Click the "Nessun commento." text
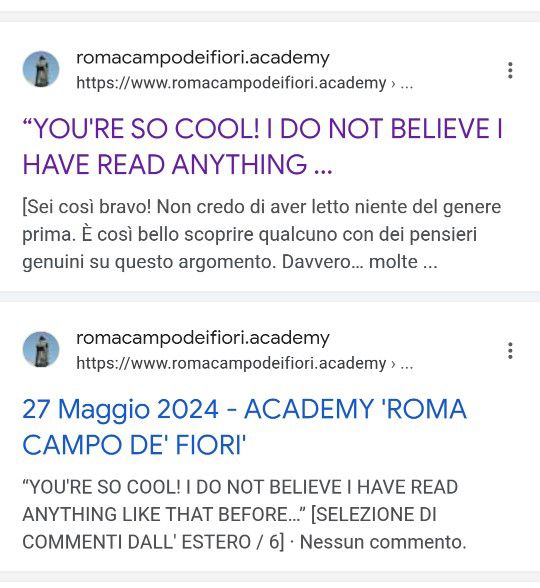Viewport: 540px width, 588px height. tap(383, 542)
